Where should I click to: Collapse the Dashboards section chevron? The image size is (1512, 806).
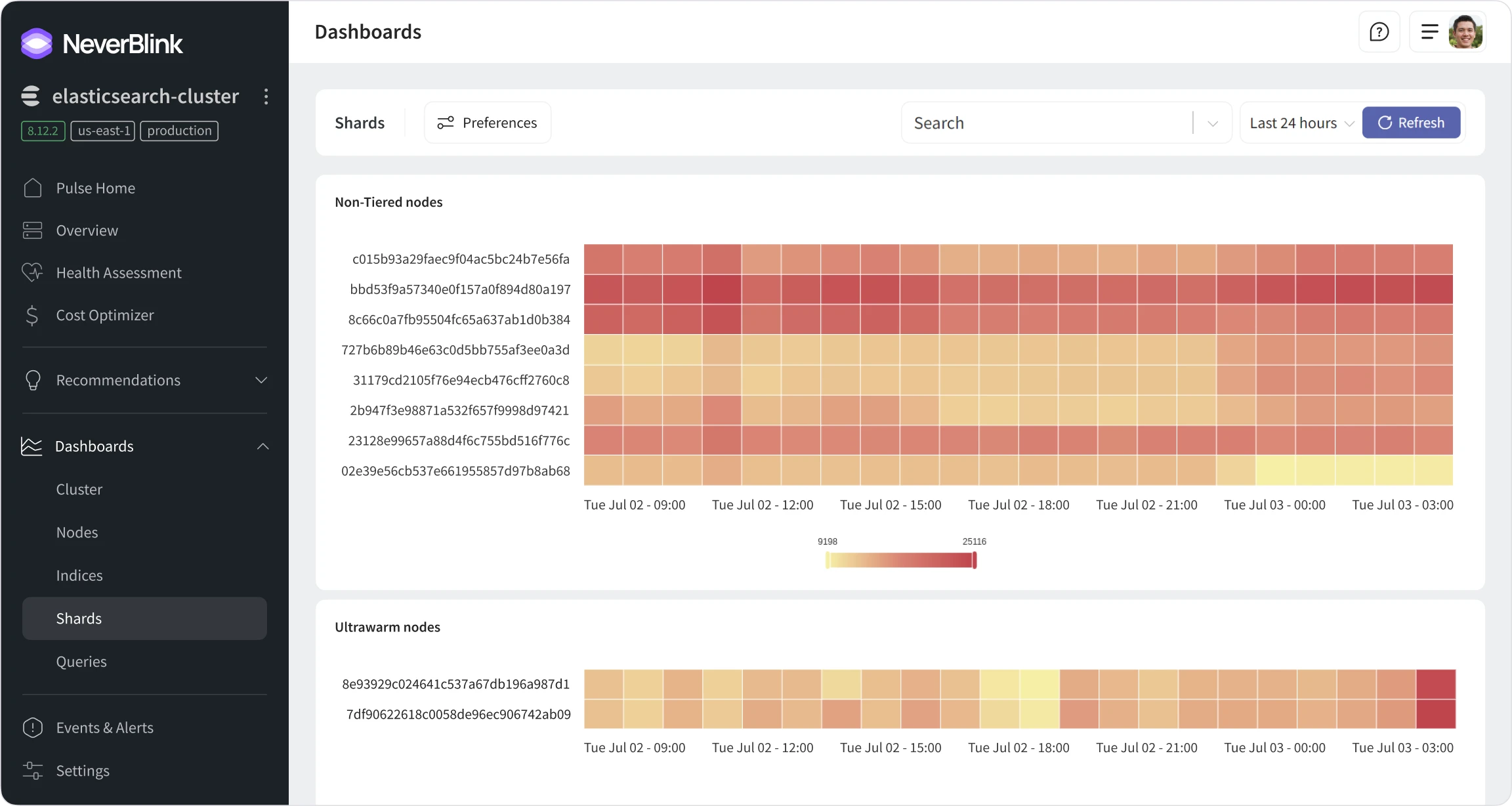coord(262,446)
